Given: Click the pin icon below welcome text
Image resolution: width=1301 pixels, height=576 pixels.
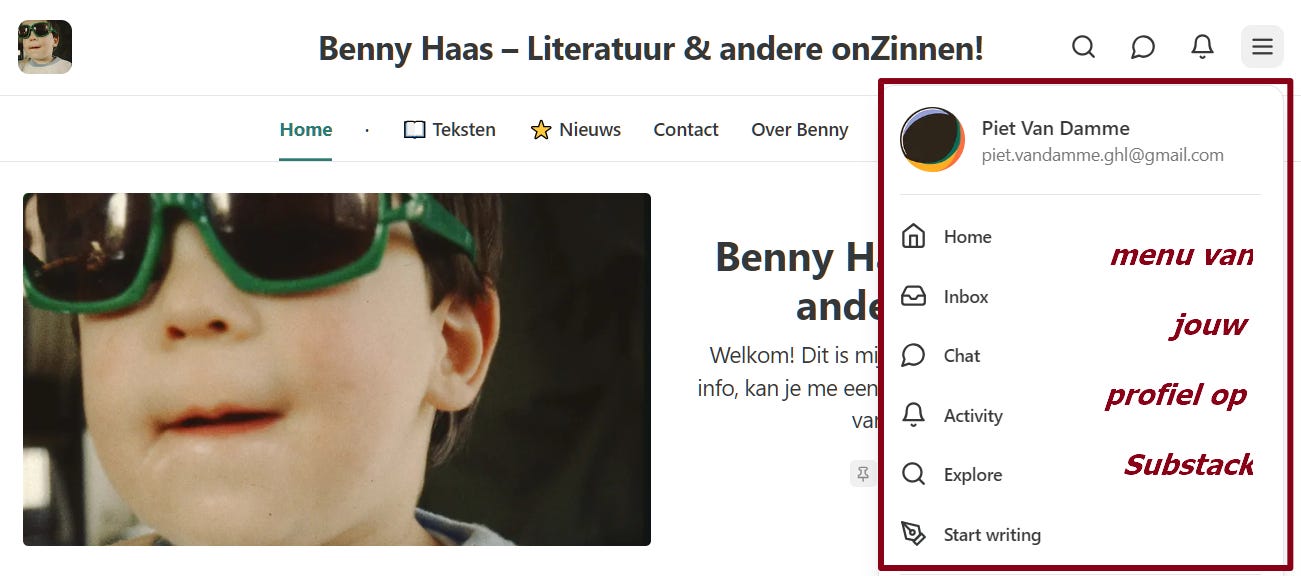Looking at the screenshot, I should [x=863, y=474].
